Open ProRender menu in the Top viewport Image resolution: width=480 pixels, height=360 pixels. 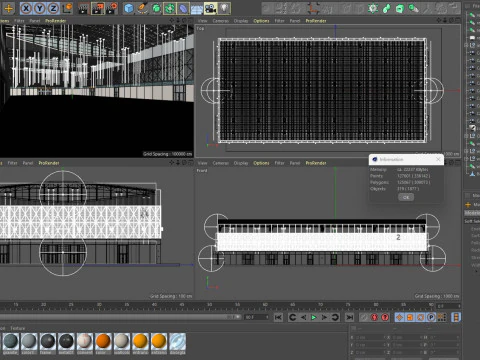coord(316,21)
